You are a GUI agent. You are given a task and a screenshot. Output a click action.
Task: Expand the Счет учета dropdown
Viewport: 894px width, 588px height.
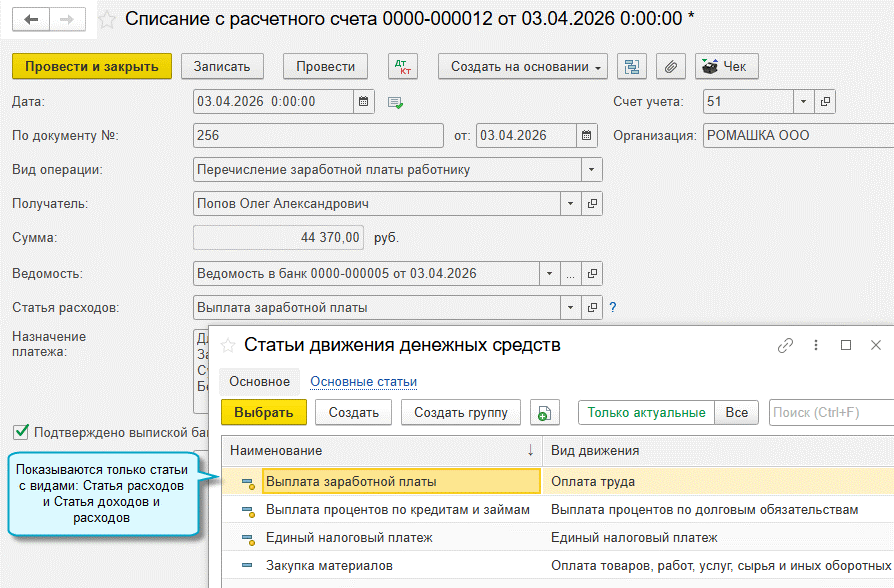click(804, 102)
